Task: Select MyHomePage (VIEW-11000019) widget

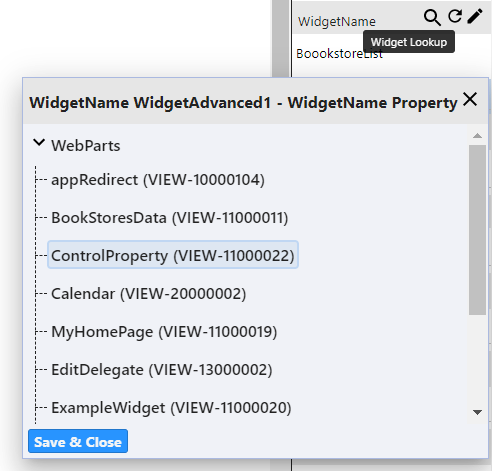Action: click(164, 332)
